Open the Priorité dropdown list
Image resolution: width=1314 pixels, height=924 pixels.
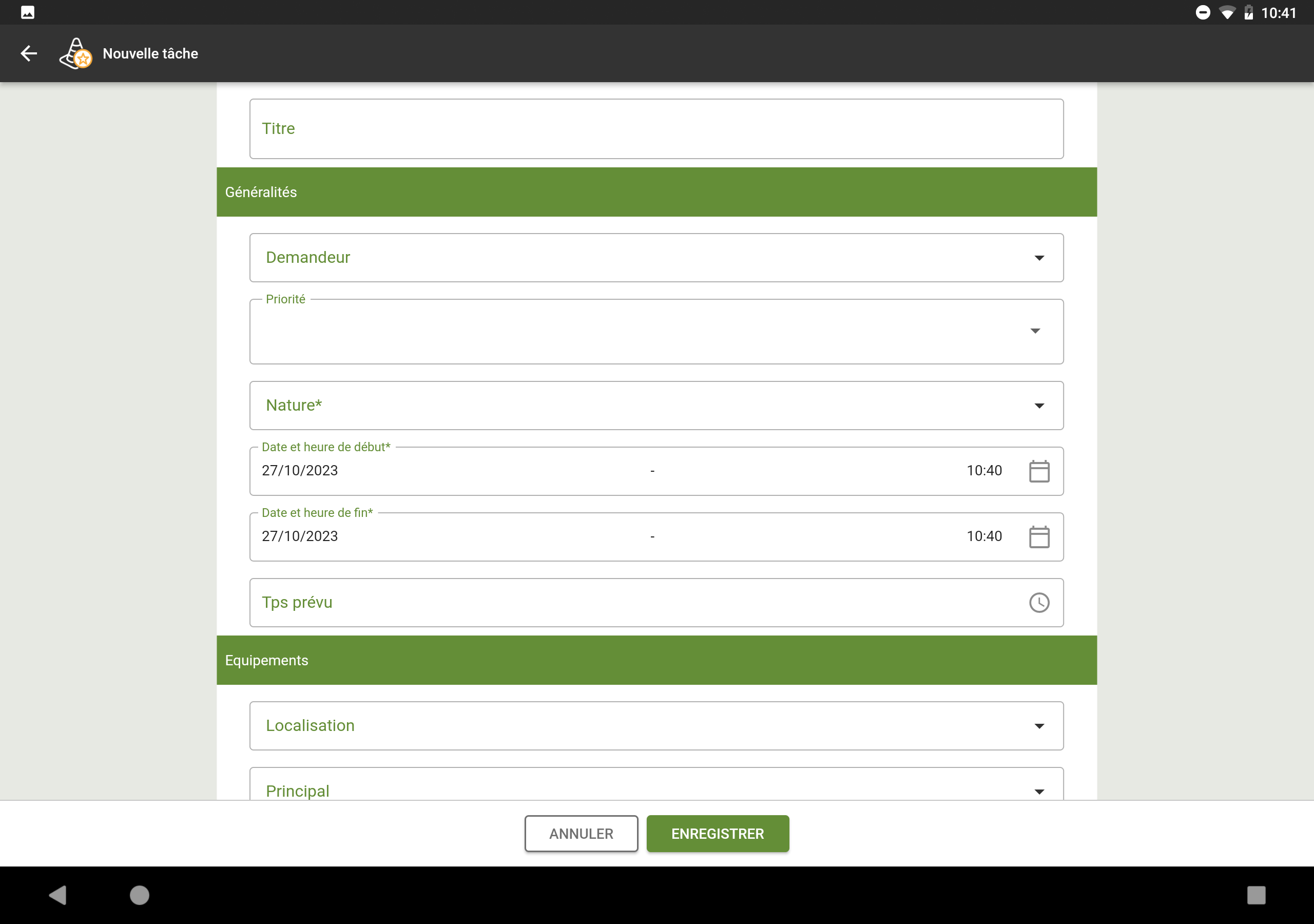pyautogui.click(x=656, y=332)
